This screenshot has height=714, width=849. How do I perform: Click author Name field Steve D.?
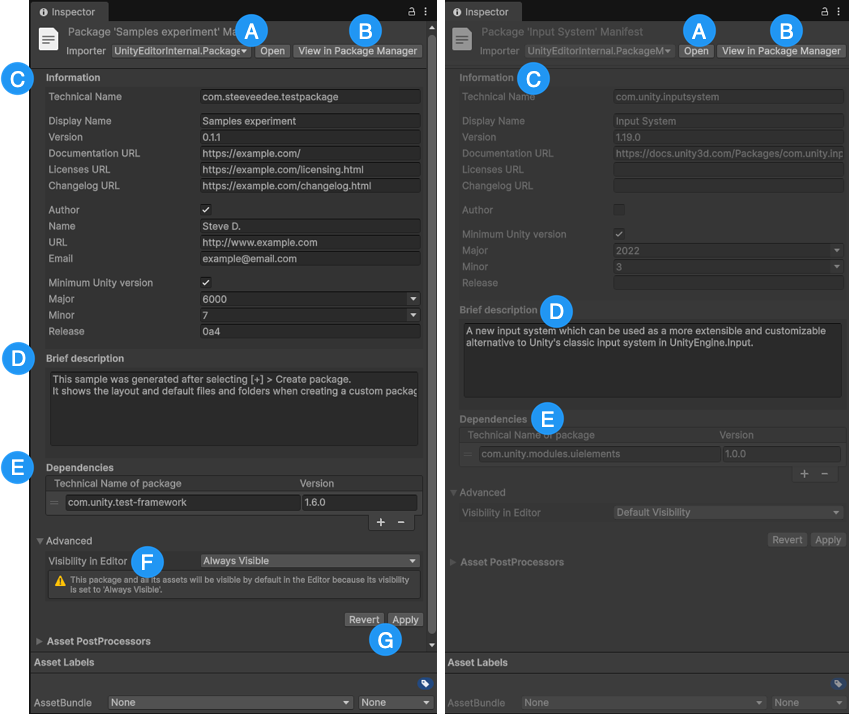[310, 226]
